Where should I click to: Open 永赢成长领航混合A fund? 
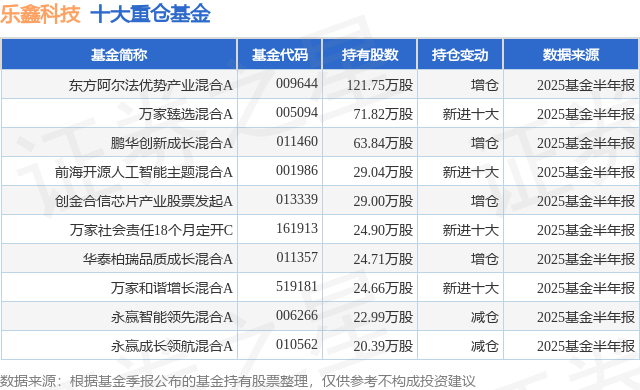point(171,346)
